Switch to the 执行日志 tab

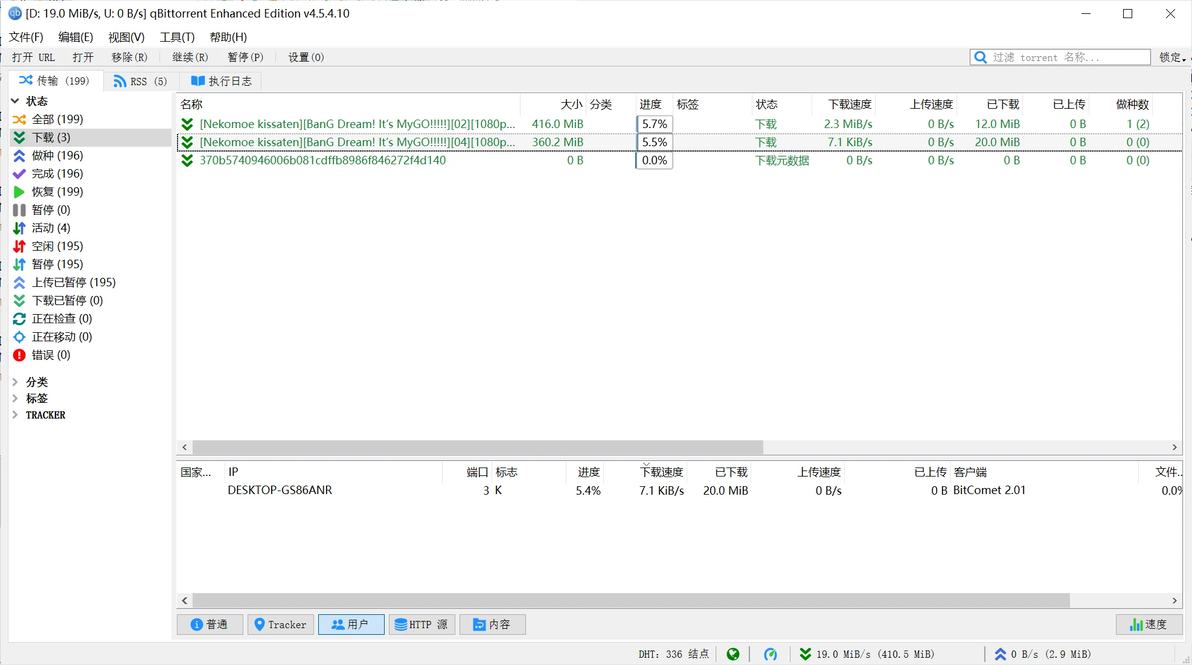pyautogui.click(x=220, y=81)
